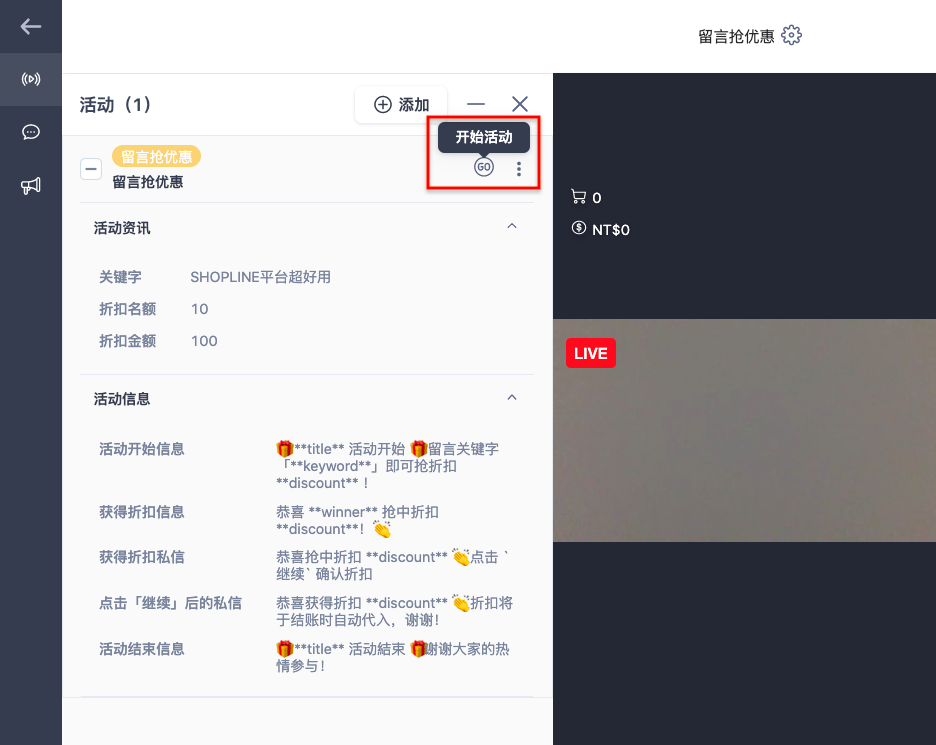
Task: Go back using the left arrow icon
Action: tap(30, 26)
